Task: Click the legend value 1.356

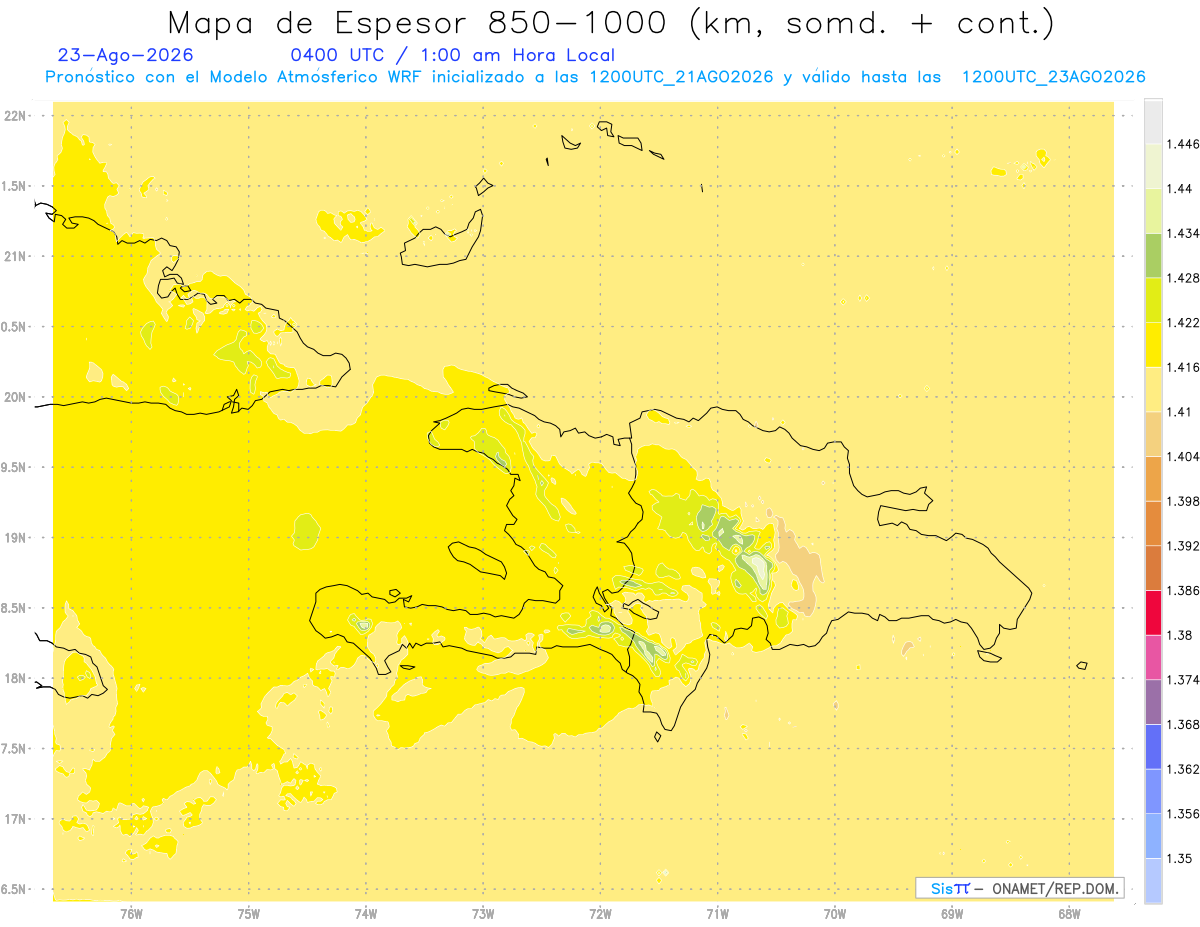Action: [x=1183, y=814]
